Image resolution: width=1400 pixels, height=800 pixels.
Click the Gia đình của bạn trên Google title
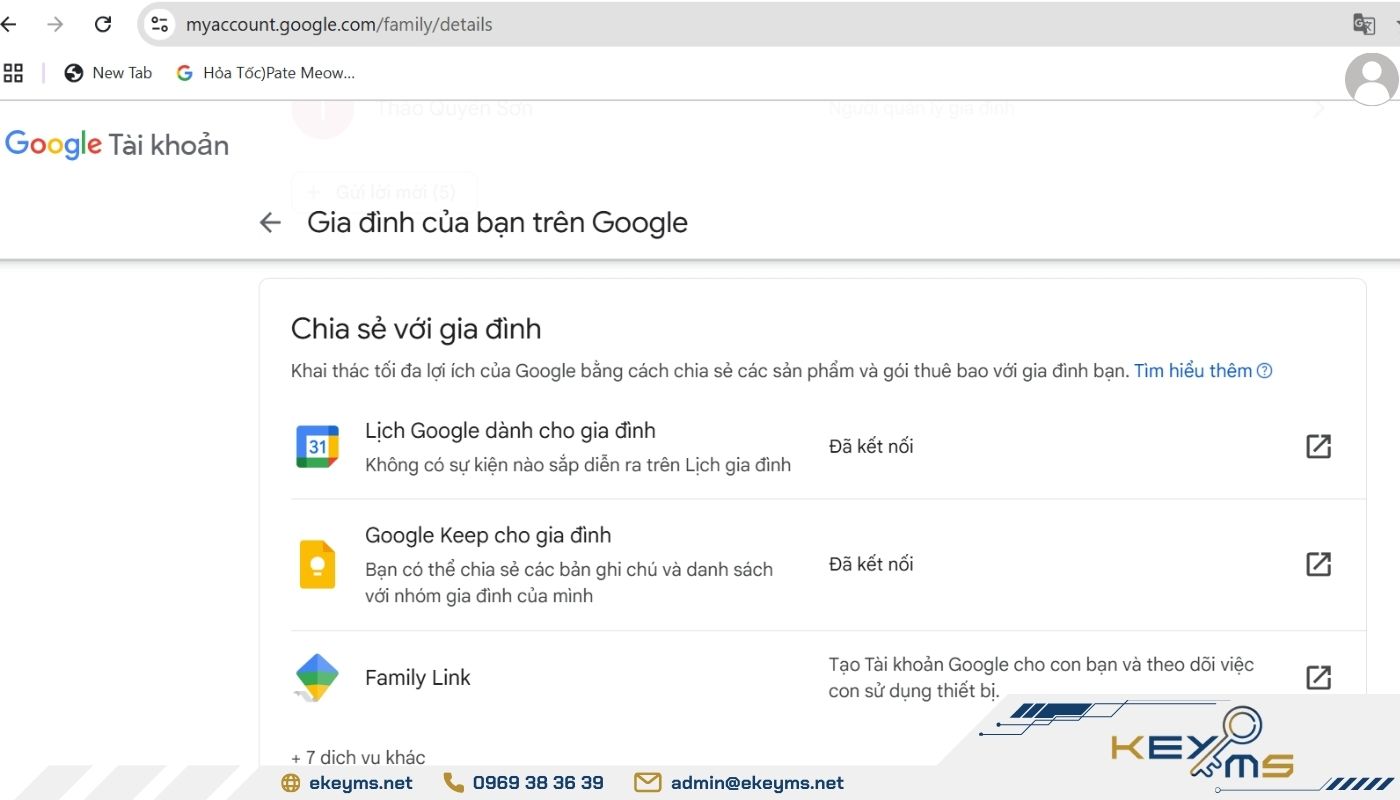pos(497,222)
